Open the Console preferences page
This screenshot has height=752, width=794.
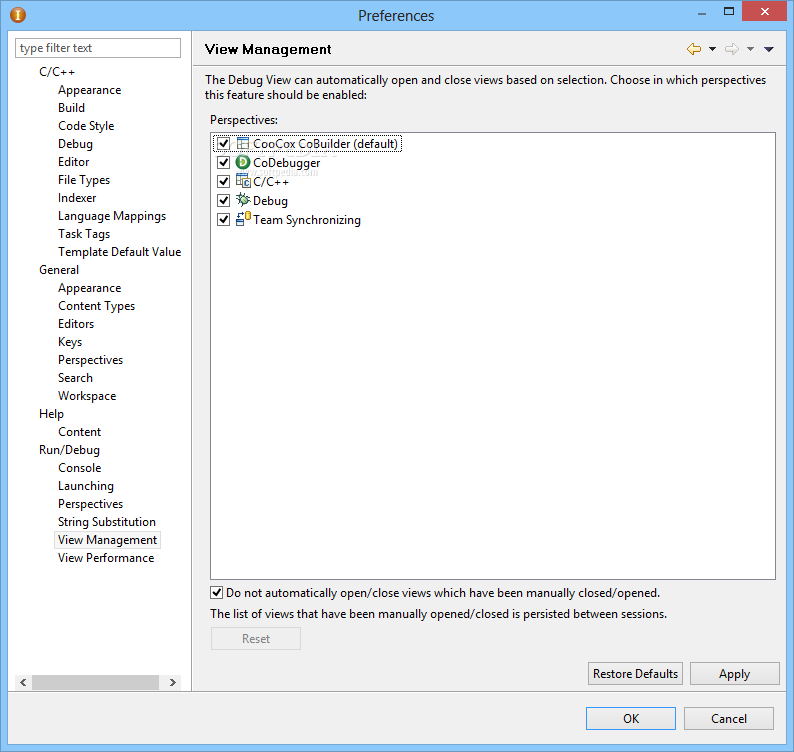(80, 468)
